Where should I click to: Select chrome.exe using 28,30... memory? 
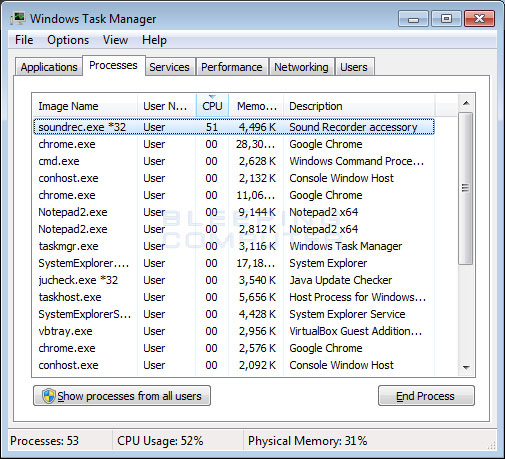pos(234,144)
